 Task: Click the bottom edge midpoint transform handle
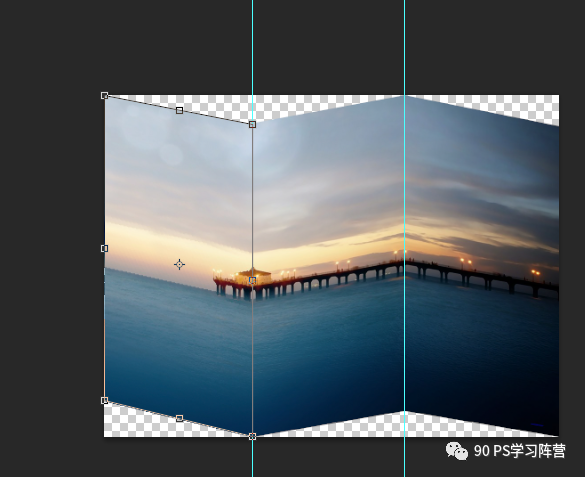[x=179, y=418]
